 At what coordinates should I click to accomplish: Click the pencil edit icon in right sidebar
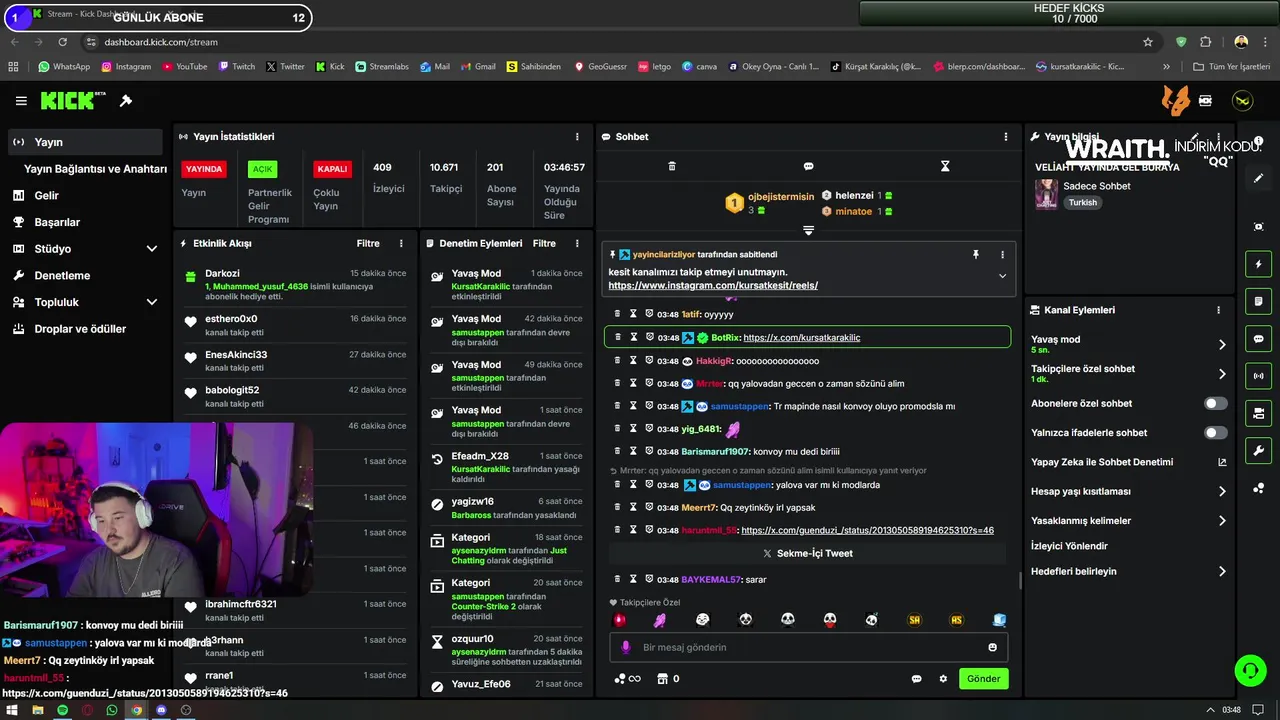click(x=1259, y=178)
